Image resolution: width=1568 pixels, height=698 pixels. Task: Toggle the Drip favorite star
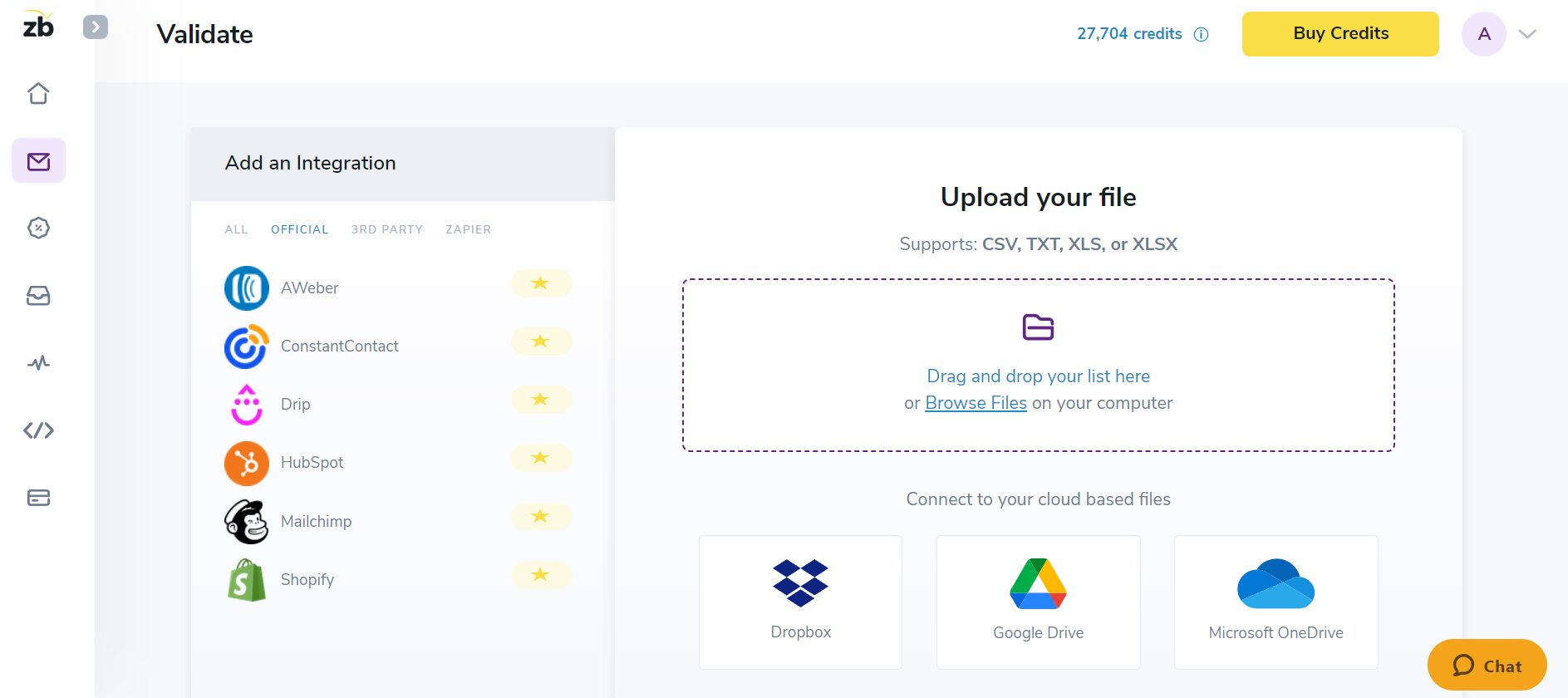point(541,400)
